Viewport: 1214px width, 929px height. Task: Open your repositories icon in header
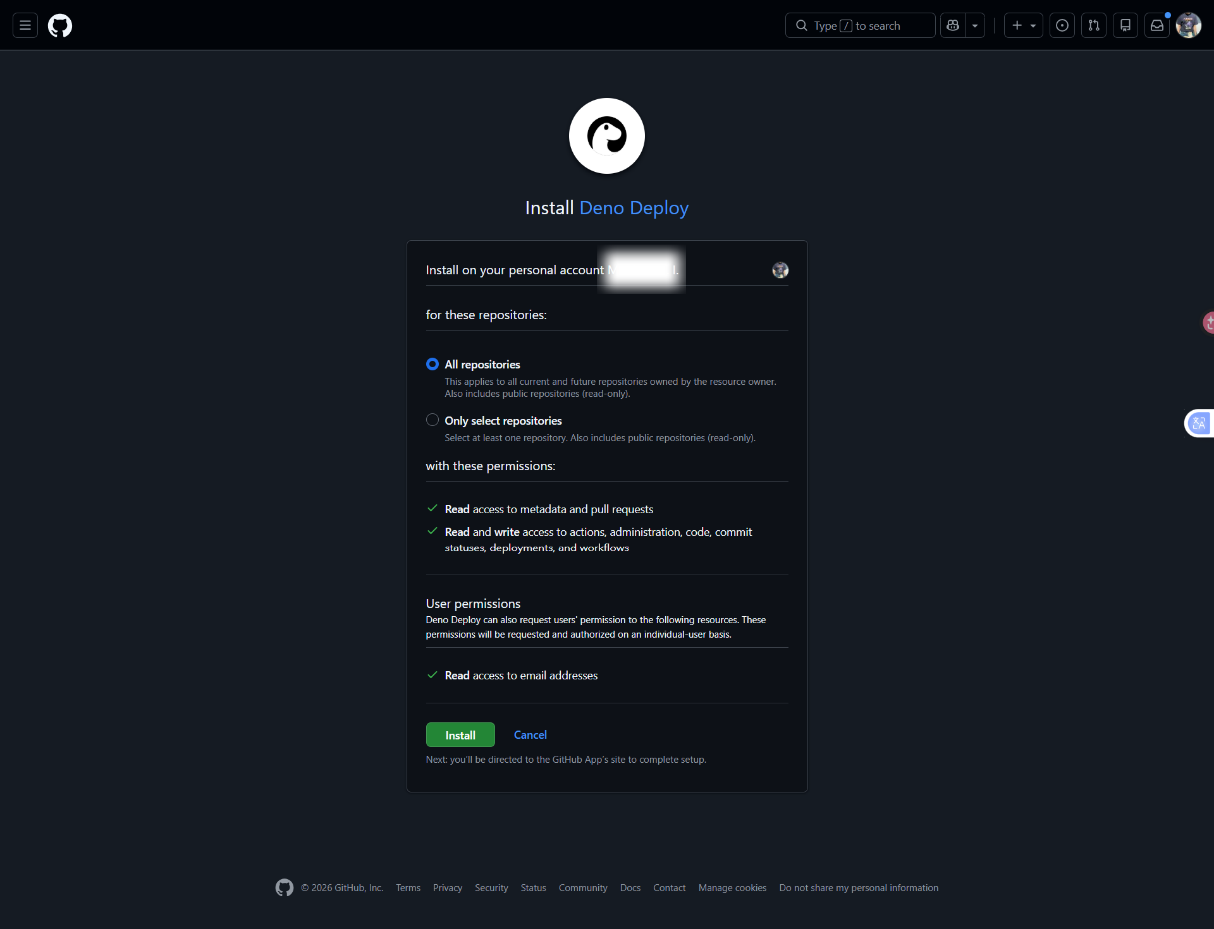(1126, 25)
